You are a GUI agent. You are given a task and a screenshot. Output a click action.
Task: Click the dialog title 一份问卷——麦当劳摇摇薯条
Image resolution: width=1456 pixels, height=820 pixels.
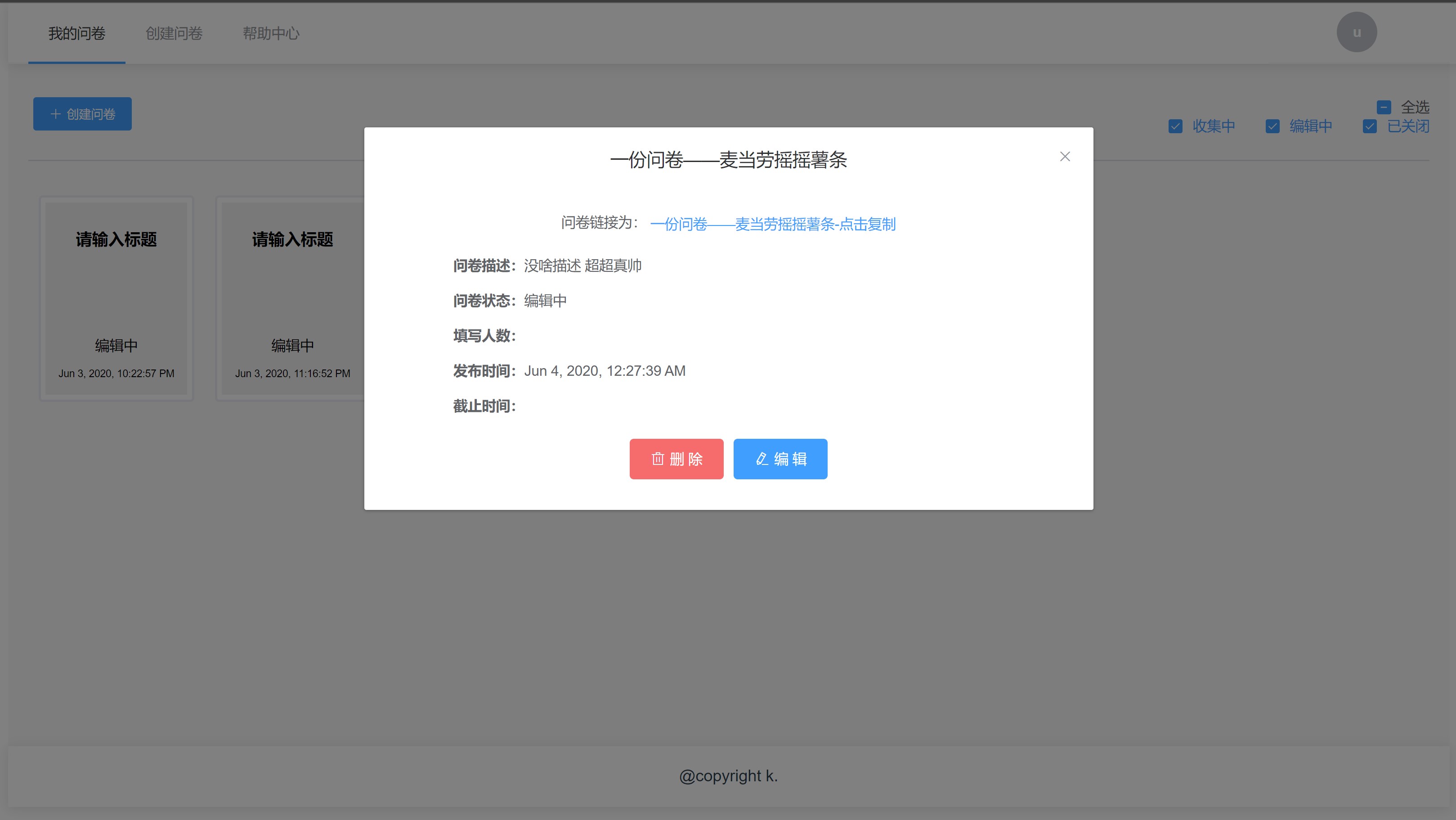click(728, 160)
